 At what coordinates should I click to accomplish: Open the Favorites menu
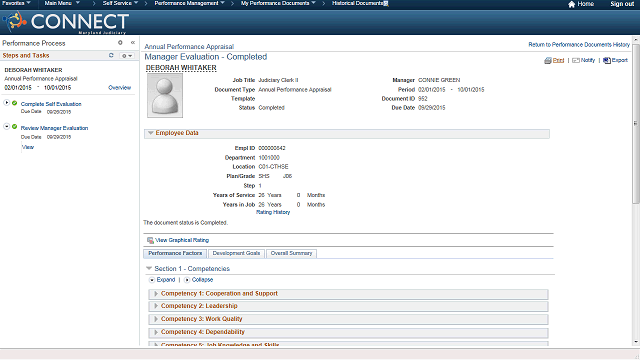[16, 3]
